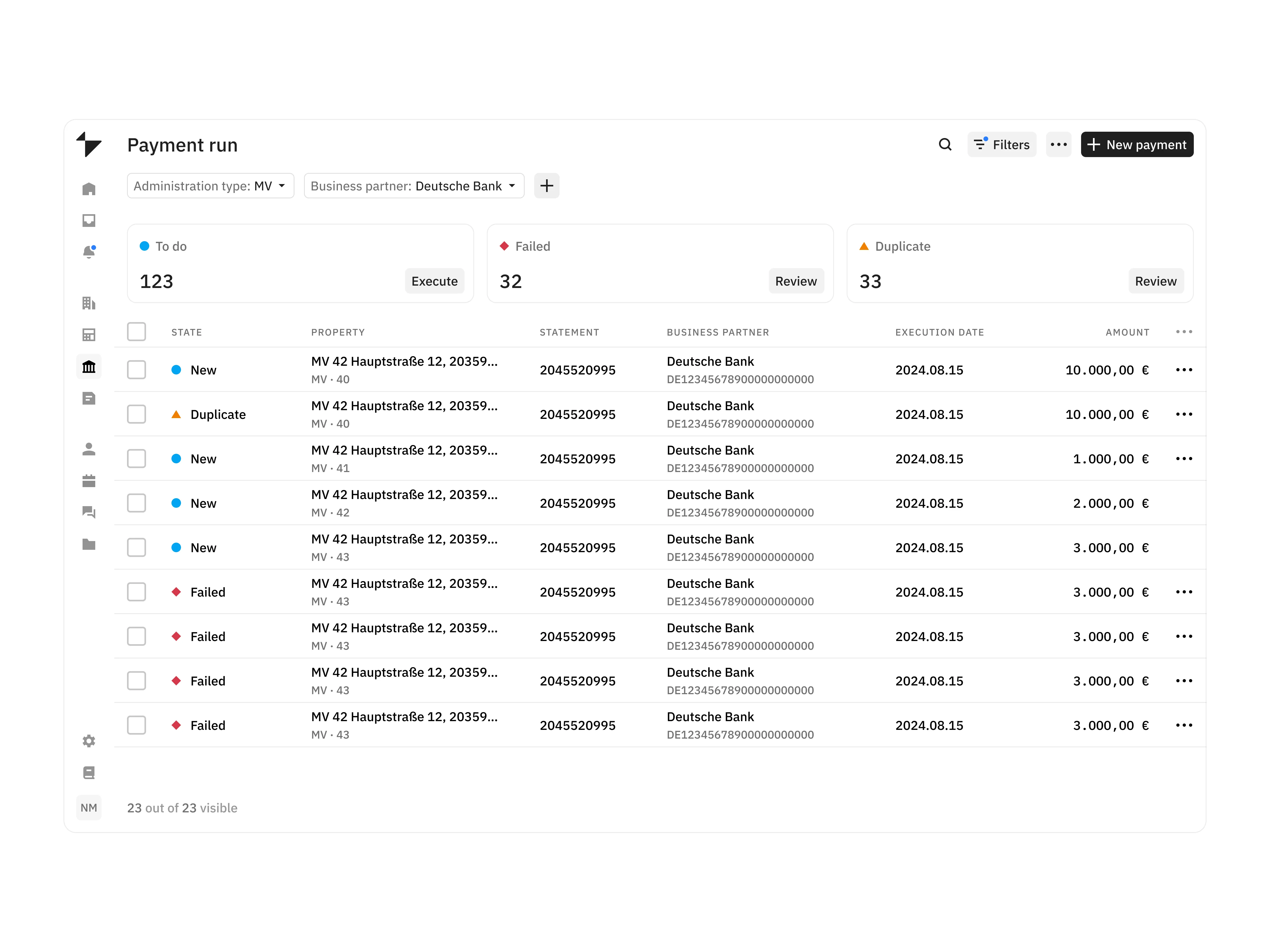Open the Failed summary card

coord(660,263)
